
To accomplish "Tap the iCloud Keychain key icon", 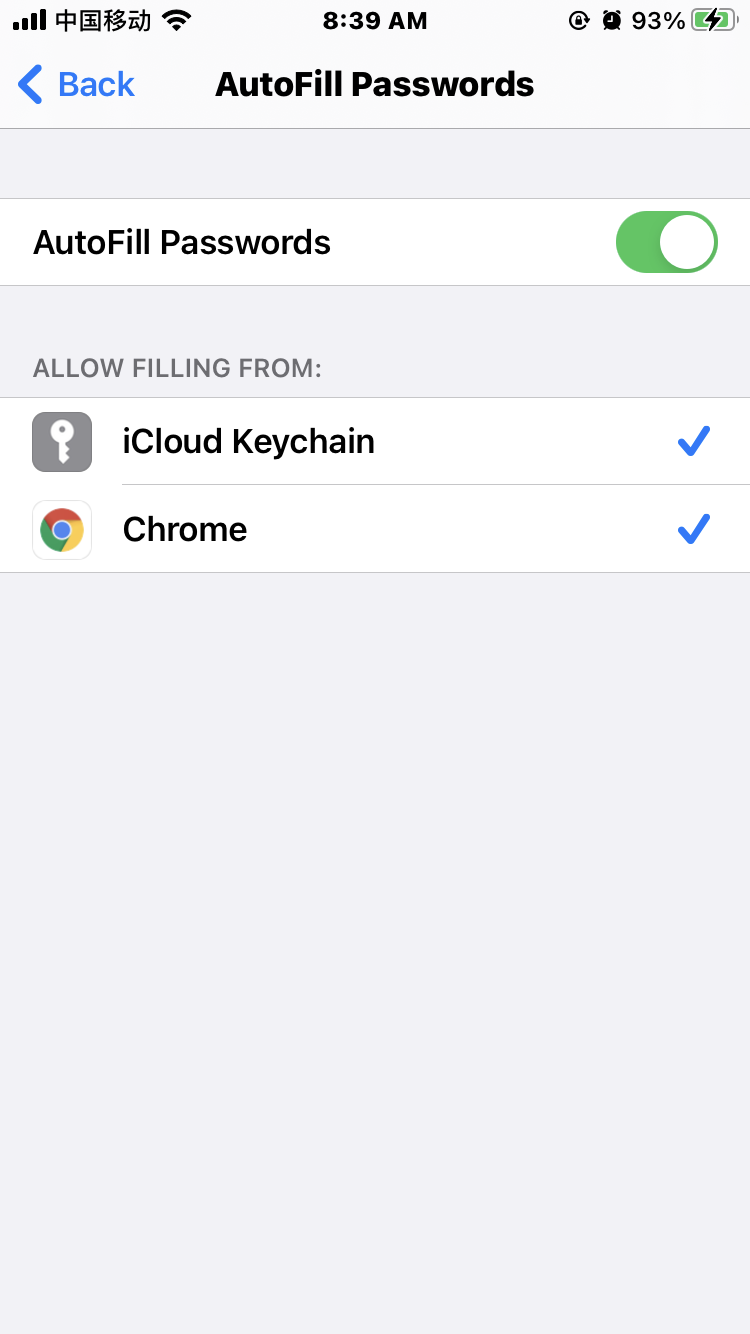I will 62,441.
